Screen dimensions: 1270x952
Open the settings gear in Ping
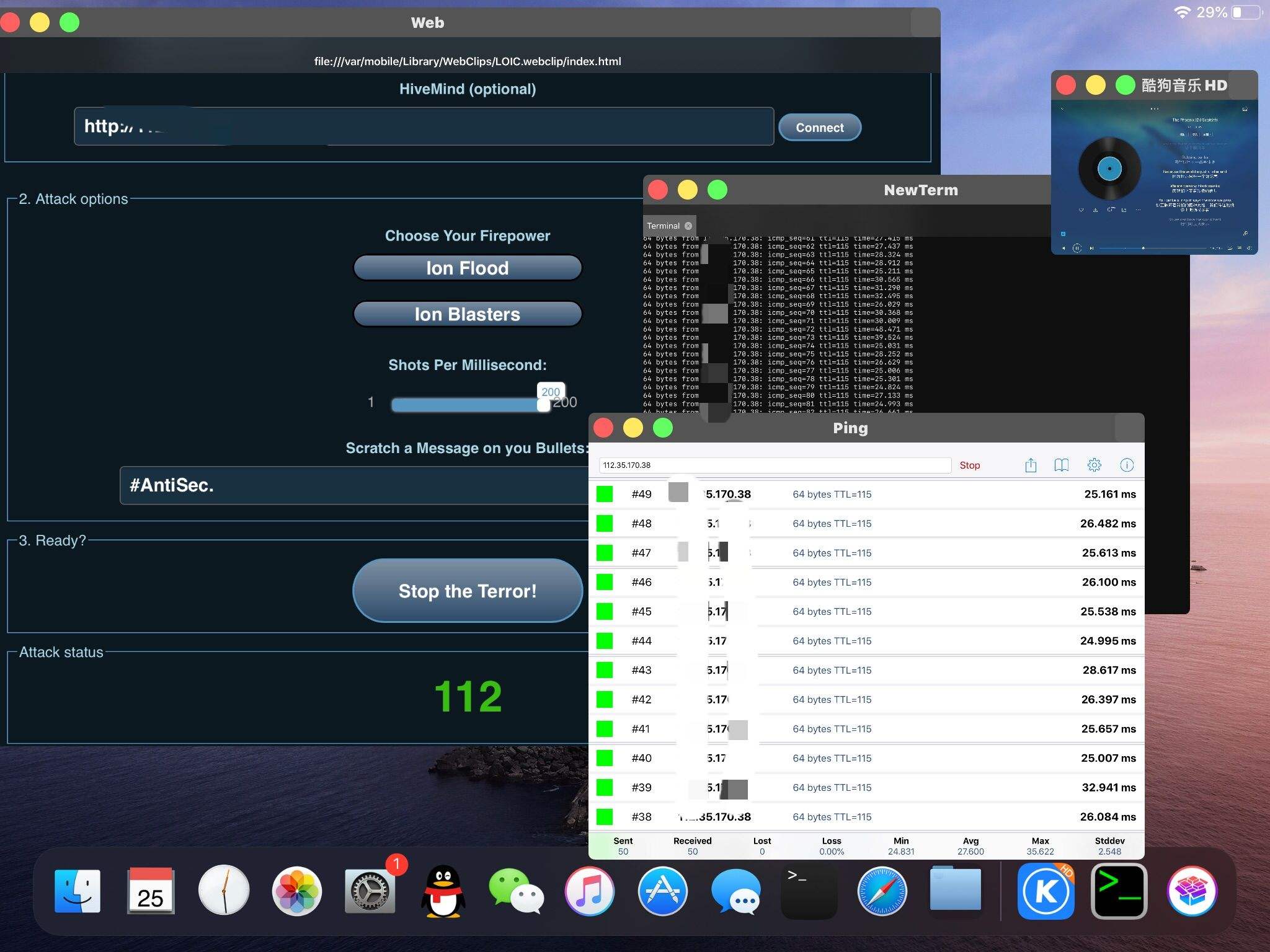click(x=1094, y=465)
